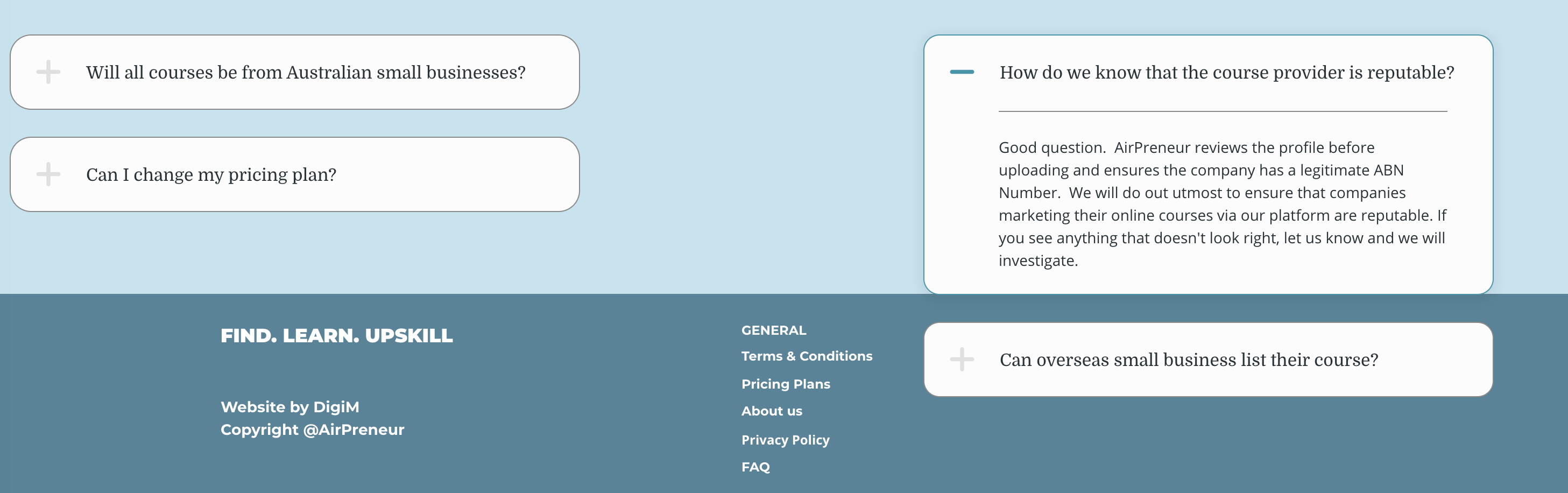The height and width of the screenshot is (493, 1568).
Task: Open the About us footer link
Action: (x=772, y=411)
